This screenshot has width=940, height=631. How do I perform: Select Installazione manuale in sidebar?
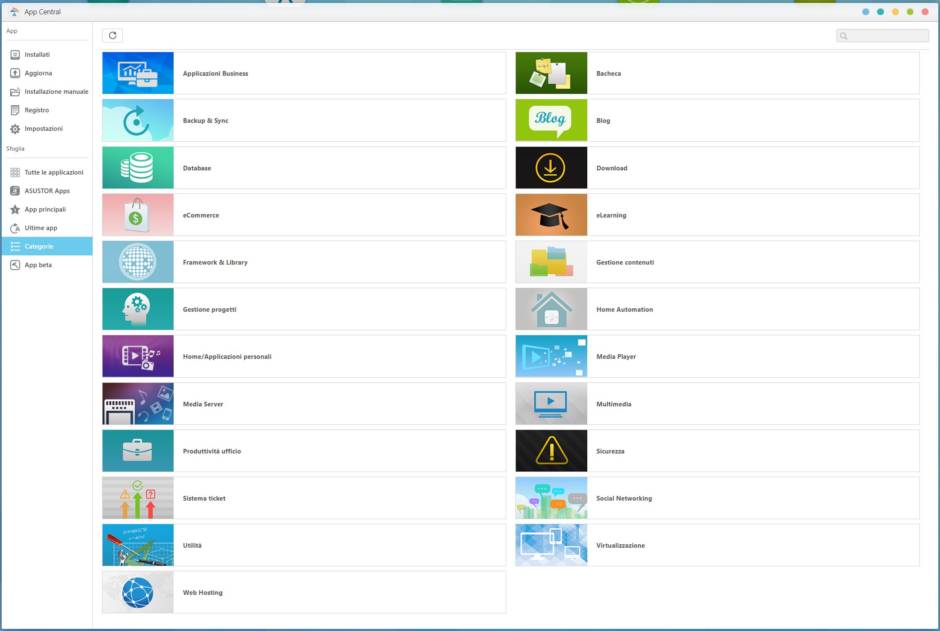(x=55, y=92)
